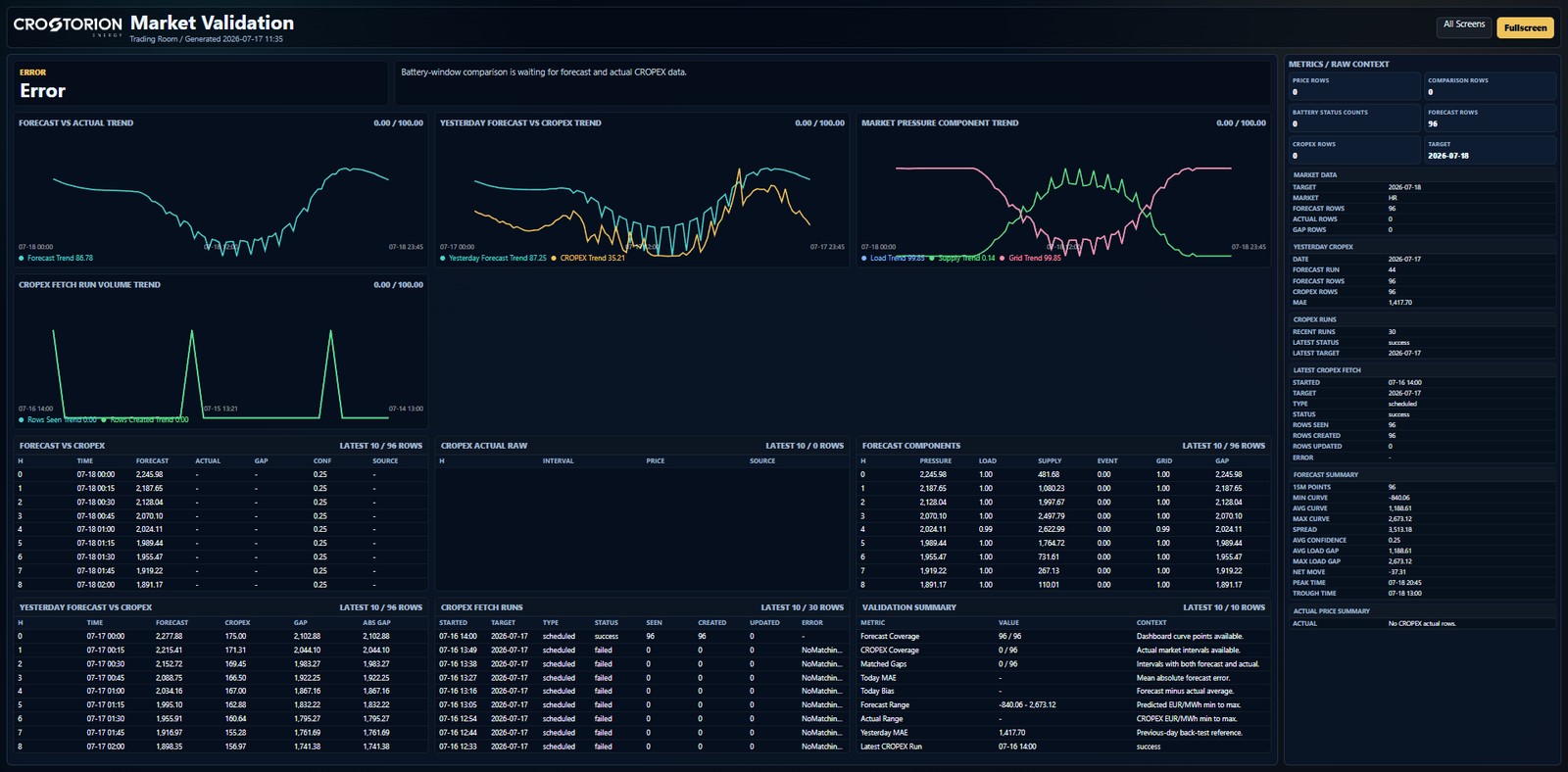The image size is (1568, 772).
Task: Click the Min Curve value -840.06 in Forecast Summary
Action: tap(1398, 498)
